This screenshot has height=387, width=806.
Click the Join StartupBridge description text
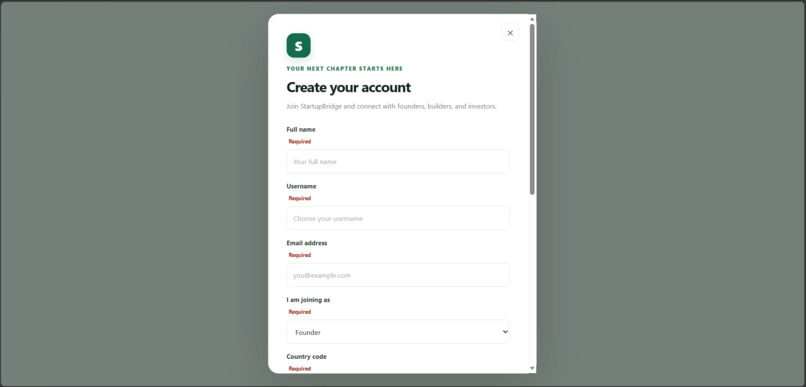coord(391,106)
